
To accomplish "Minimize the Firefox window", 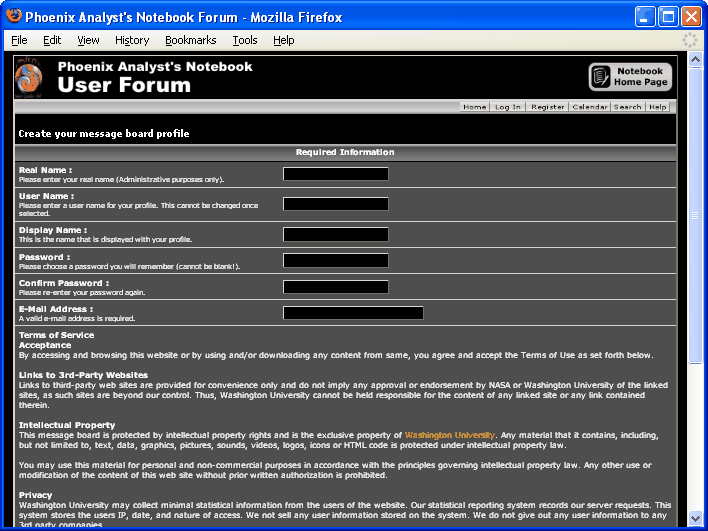I will 645,17.
